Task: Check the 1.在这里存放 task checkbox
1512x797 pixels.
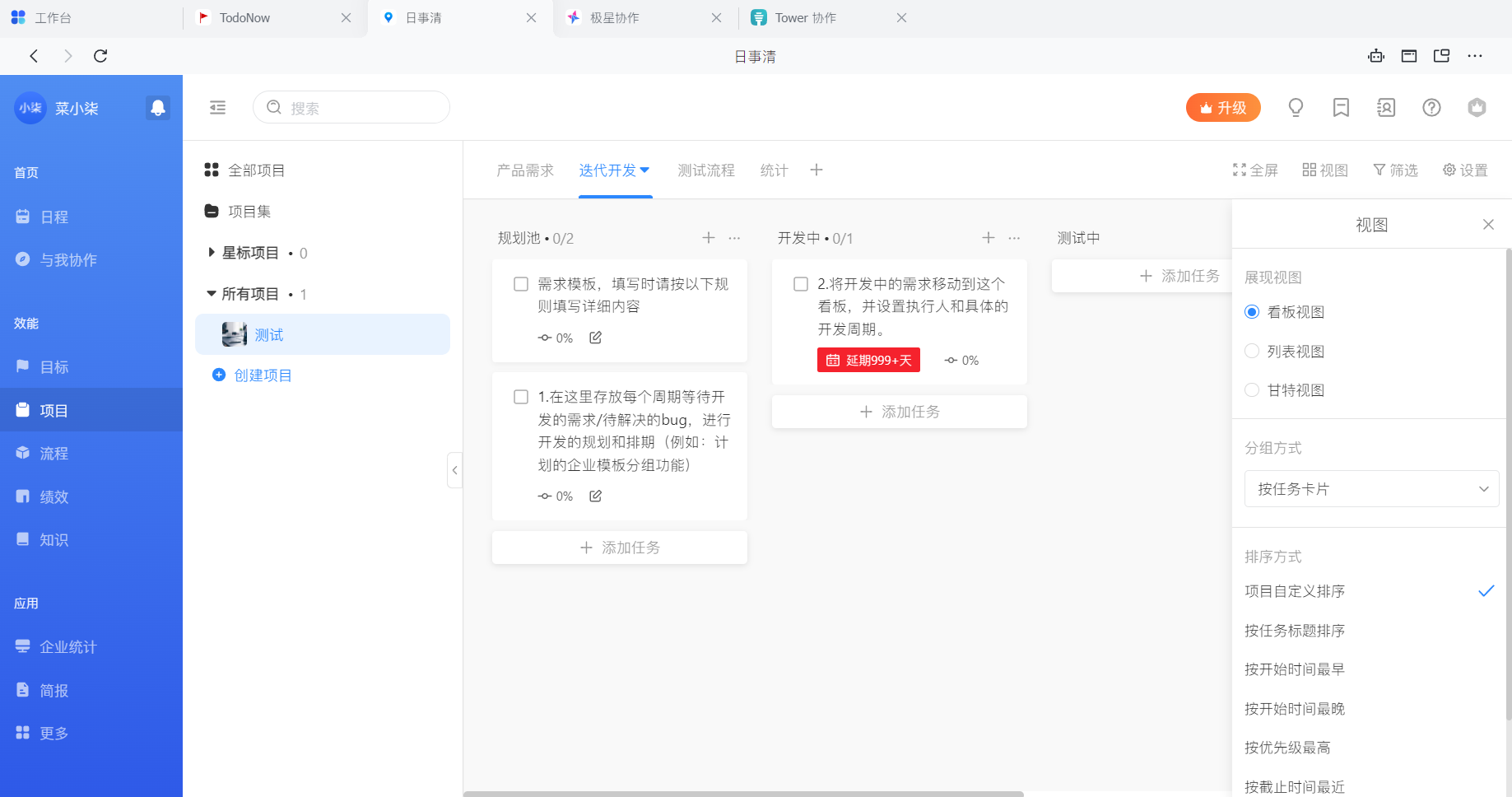Action: tap(521, 397)
